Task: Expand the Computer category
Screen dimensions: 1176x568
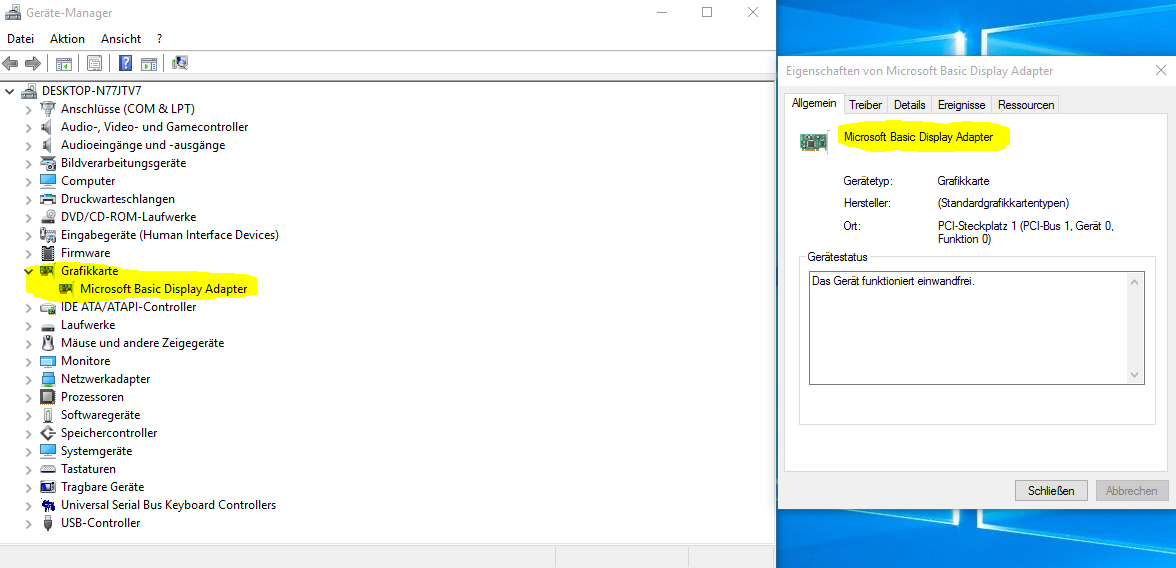Action: point(28,181)
